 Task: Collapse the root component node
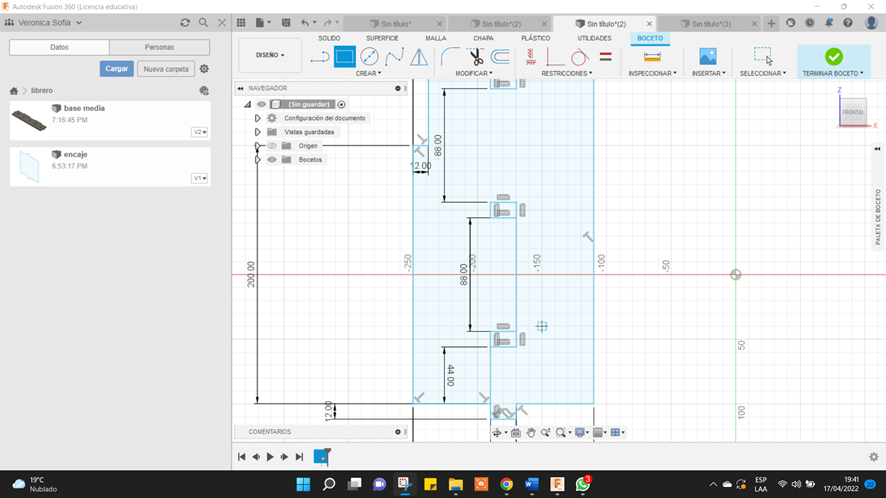point(247,104)
